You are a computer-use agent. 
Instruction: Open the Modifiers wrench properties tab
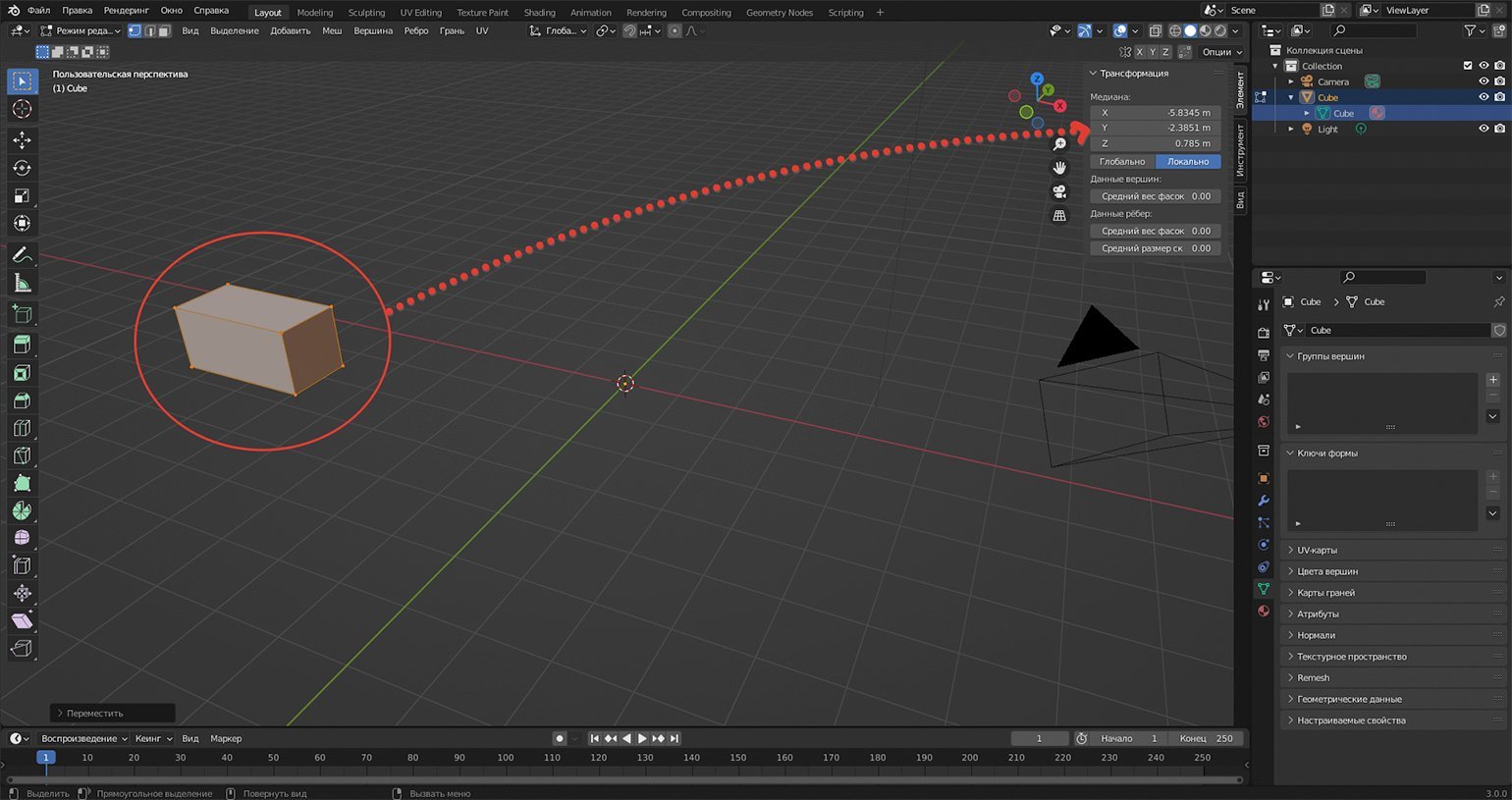pos(1264,501)
